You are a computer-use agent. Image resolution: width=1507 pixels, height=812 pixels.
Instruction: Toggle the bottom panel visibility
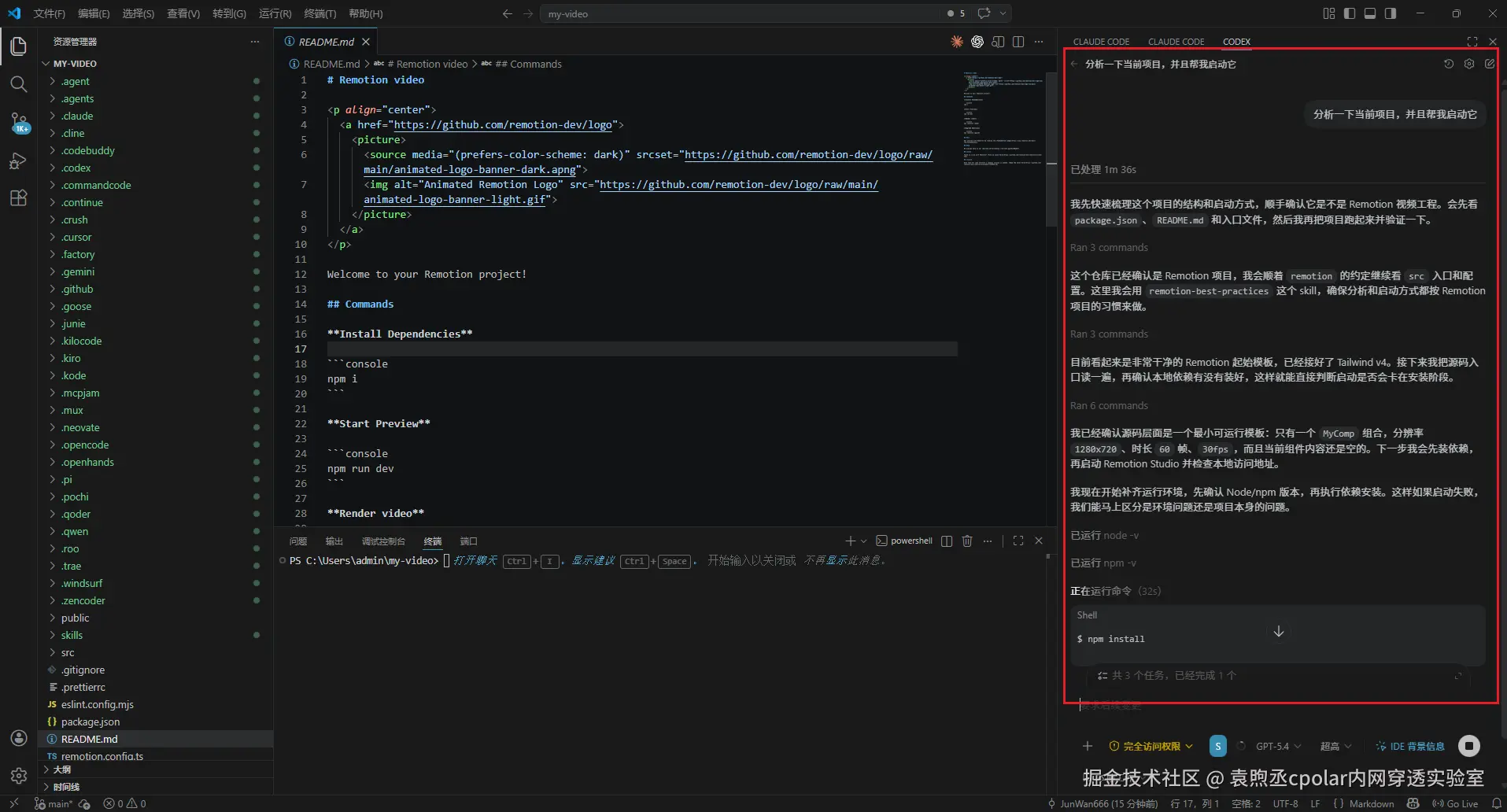1370,13
